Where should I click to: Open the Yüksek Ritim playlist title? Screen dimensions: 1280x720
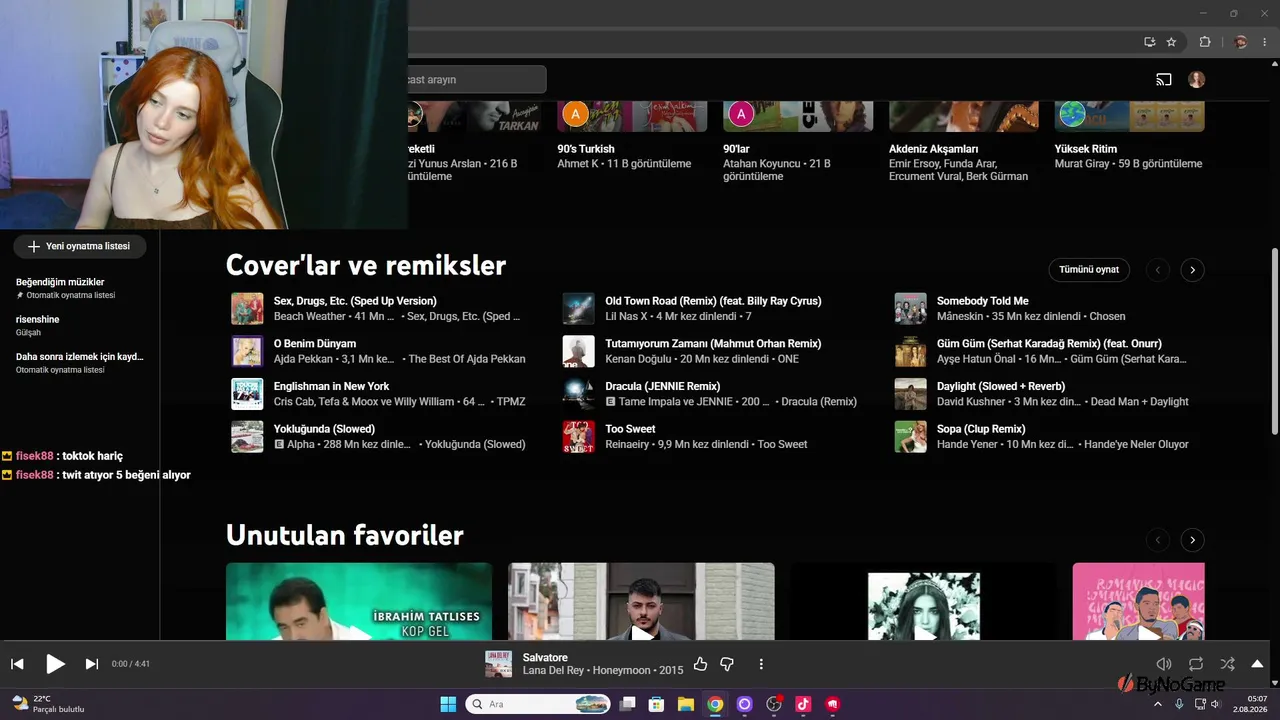[1086, 149]
